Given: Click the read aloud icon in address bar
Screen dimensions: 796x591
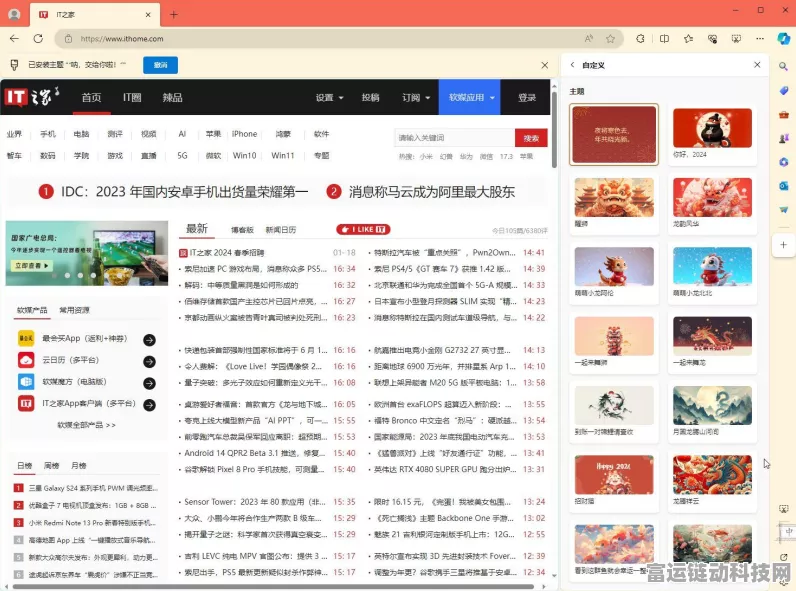Looking at the screenshot, I should click(x=589, y=39).
